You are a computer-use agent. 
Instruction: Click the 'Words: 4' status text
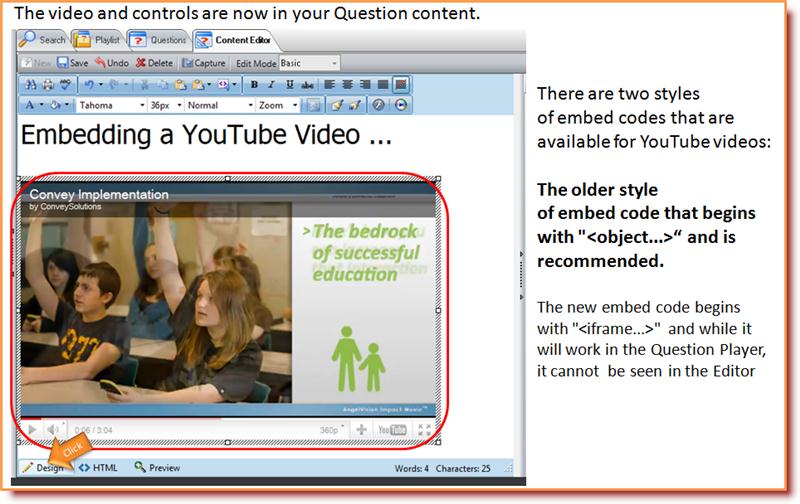tap(411, 468)
